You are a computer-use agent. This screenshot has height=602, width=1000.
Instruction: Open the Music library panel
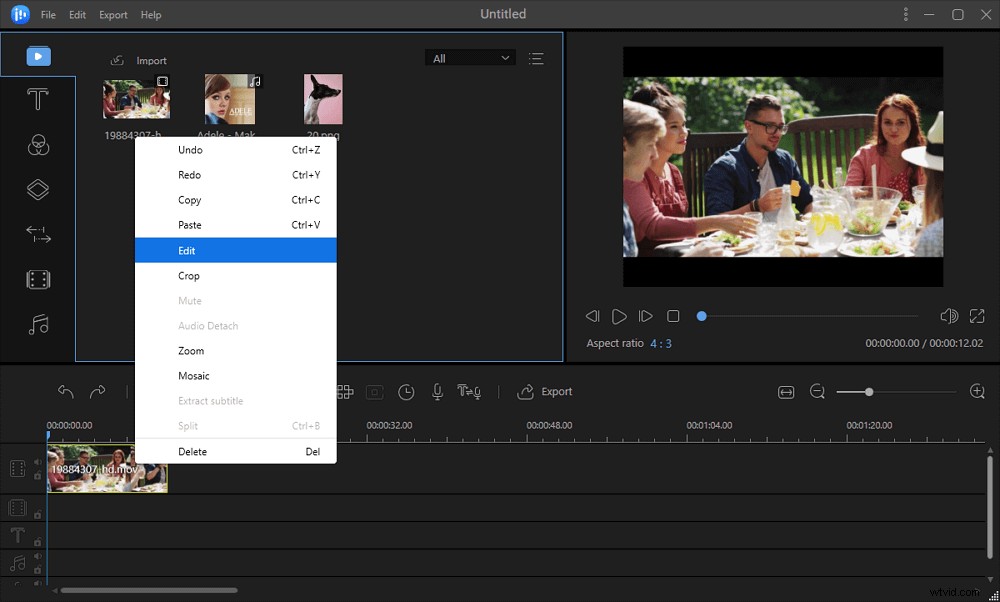pos(38,324)
